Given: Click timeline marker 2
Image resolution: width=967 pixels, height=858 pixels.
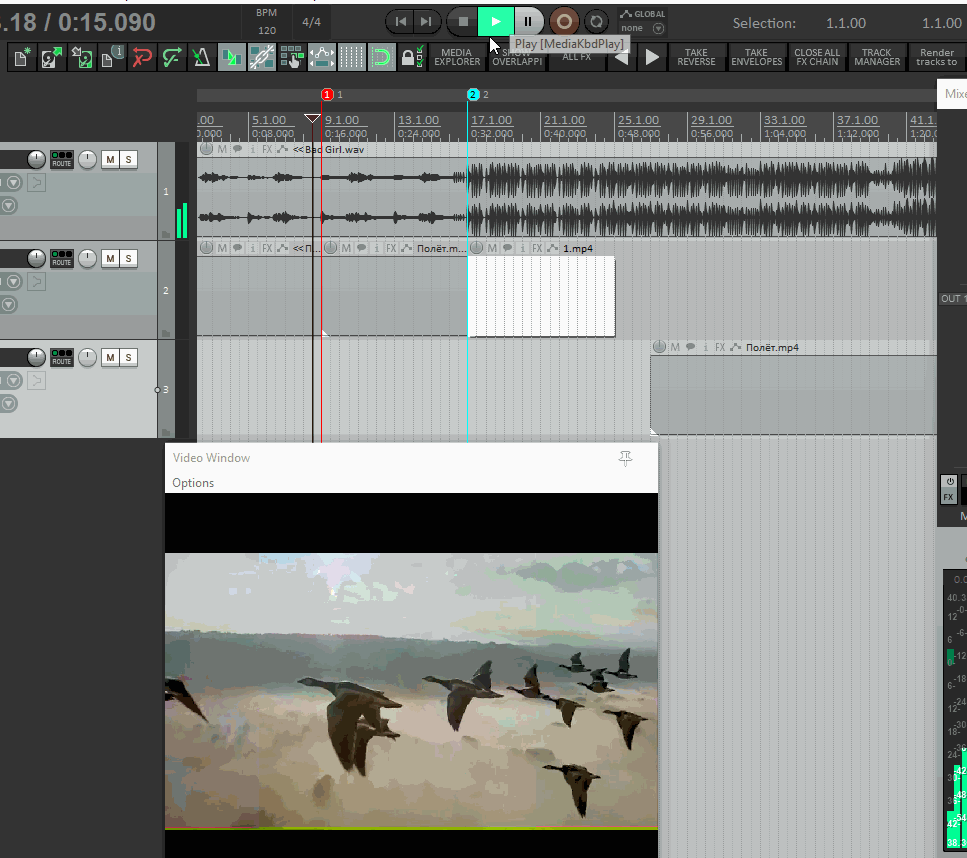Looking at the screenshot, I should click(x=473, y=95).
